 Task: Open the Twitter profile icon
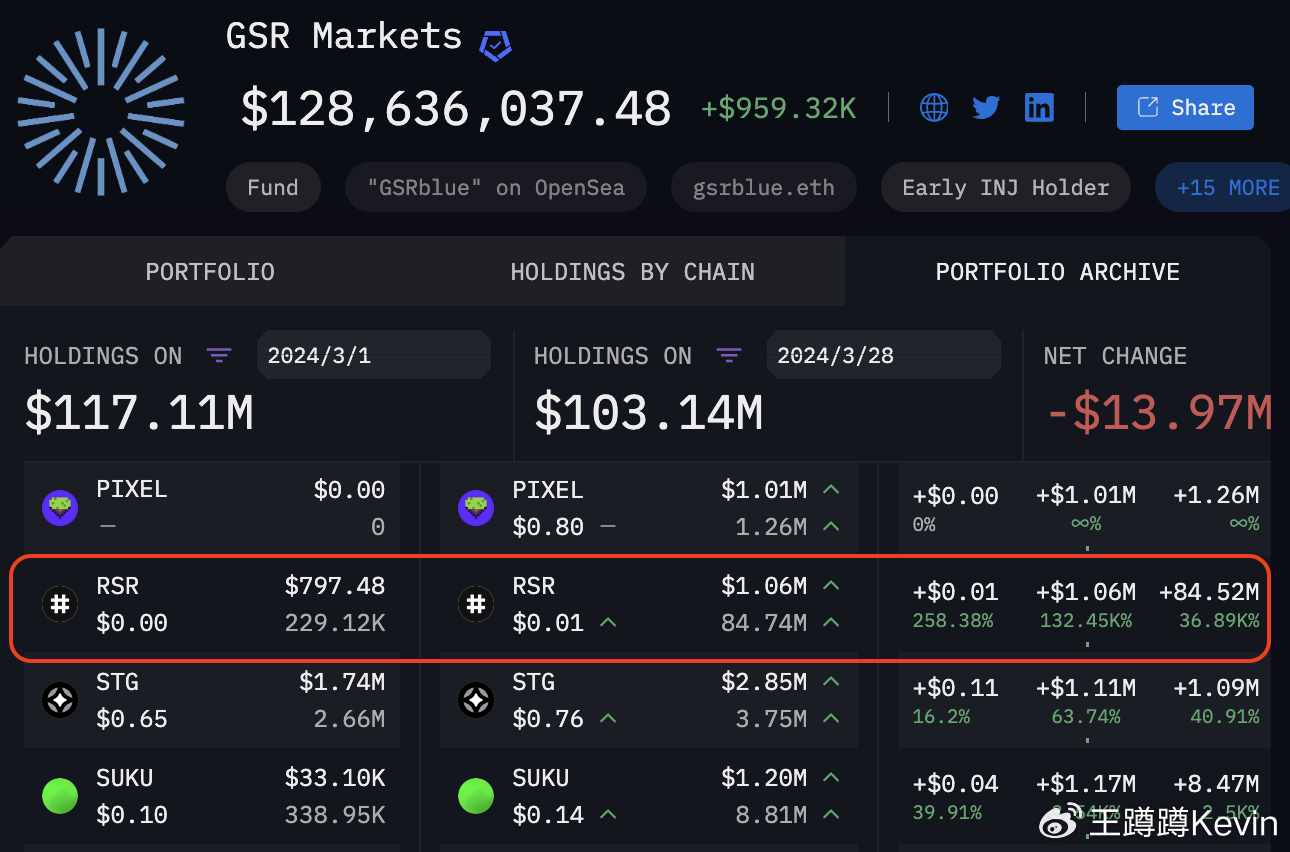pos(986,107)
